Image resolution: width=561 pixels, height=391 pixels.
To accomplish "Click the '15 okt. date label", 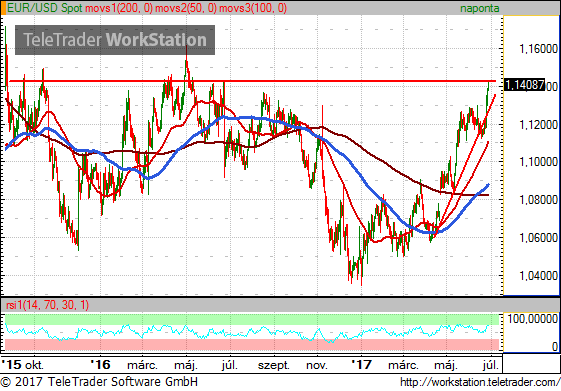I will (x=23, y=365).
